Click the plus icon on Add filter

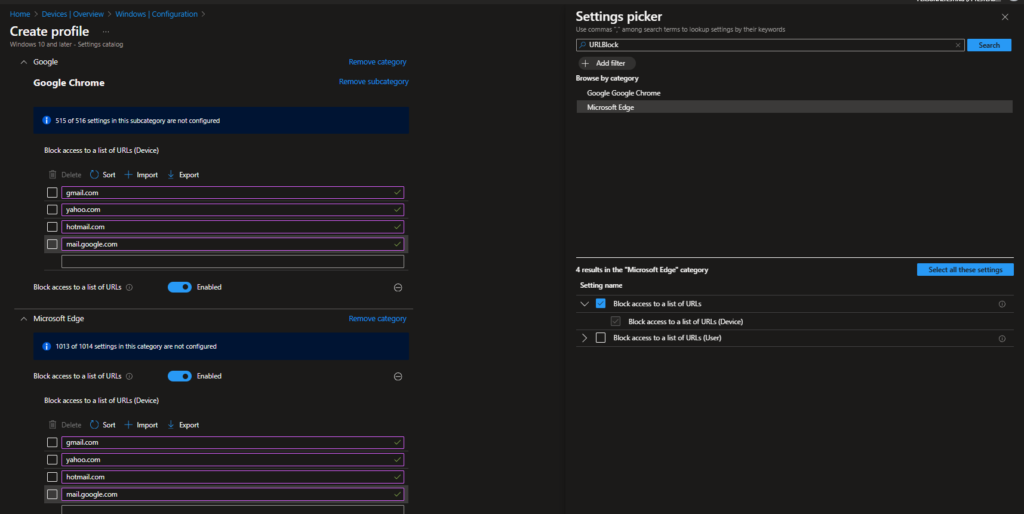[x=585, y=63]
